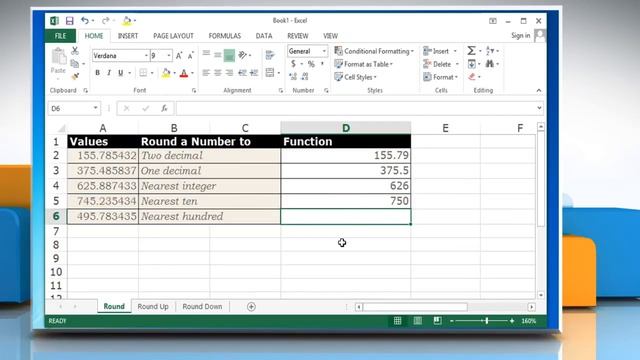
Task: Open the General number format dropdown
Action: (x=324, y=51)
